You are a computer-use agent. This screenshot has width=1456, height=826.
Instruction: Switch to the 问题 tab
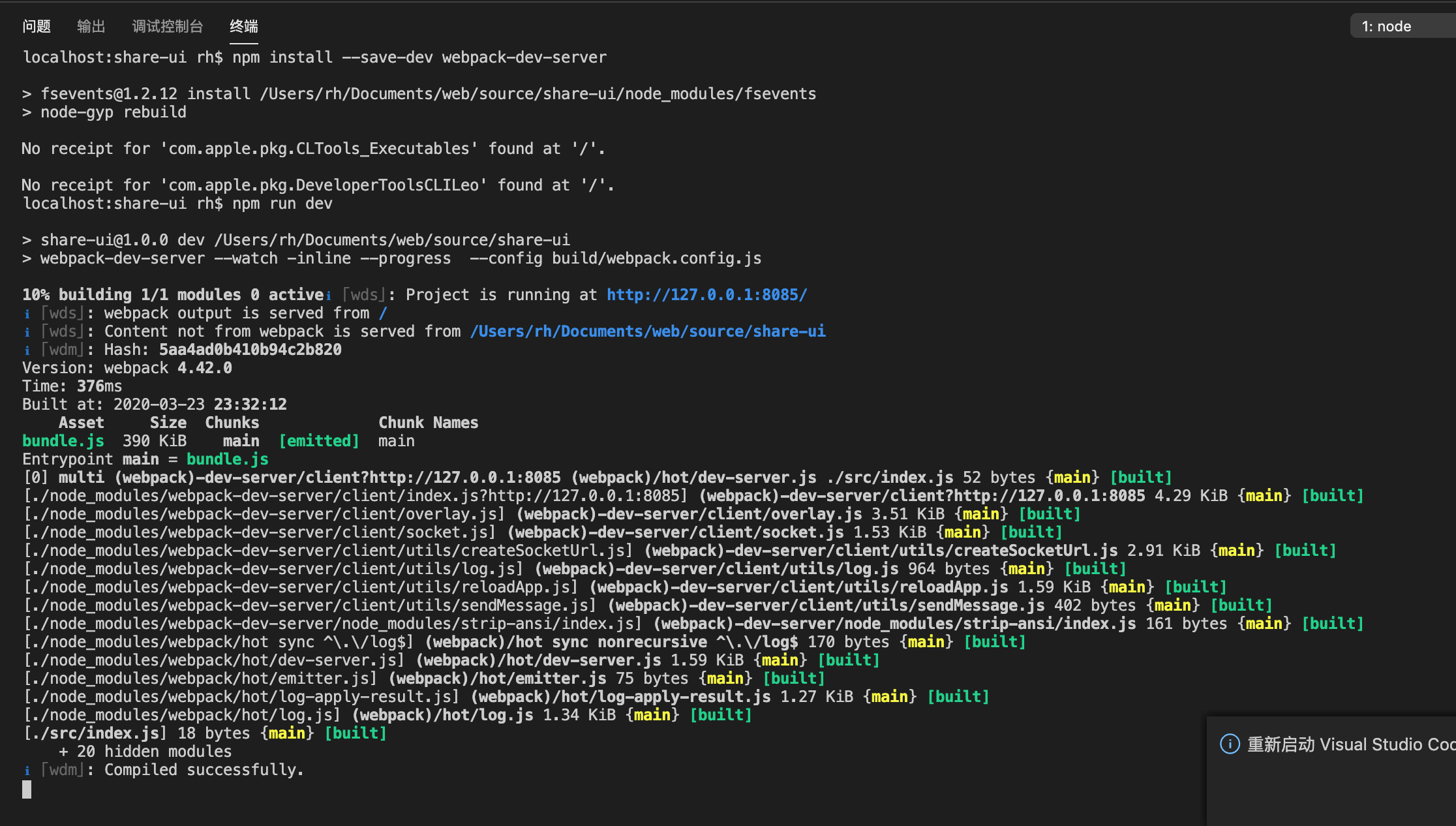point(37,26)
